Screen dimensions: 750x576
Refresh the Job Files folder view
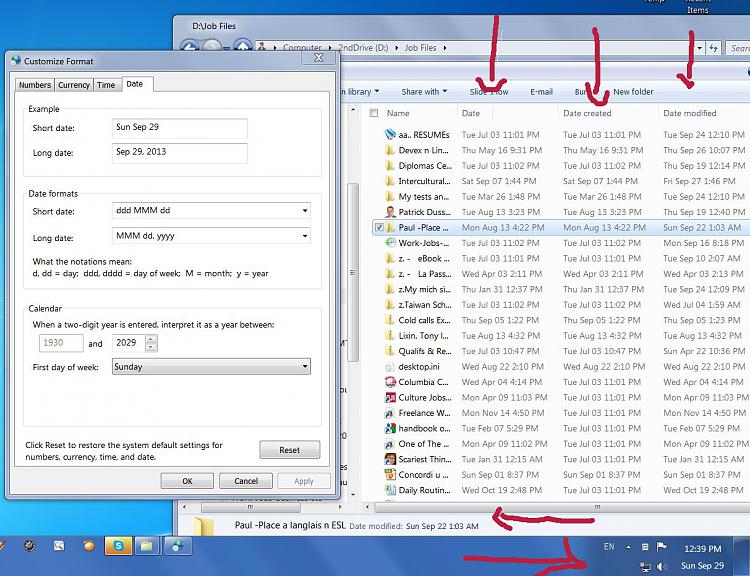point(713,48)
